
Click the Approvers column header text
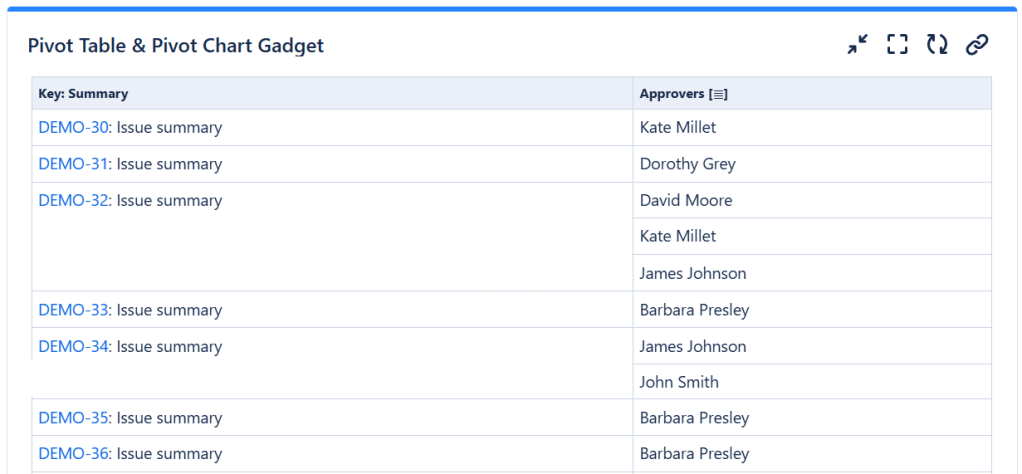click(672, 94)
